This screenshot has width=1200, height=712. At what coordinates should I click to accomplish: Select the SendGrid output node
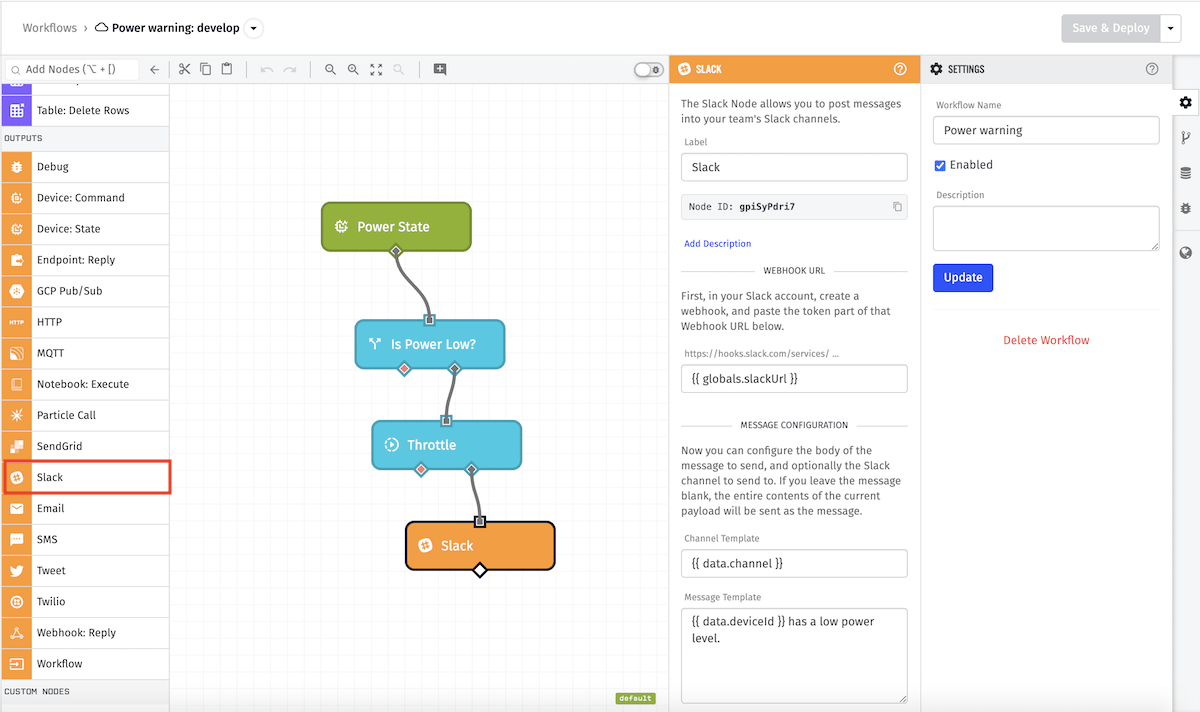85,446
